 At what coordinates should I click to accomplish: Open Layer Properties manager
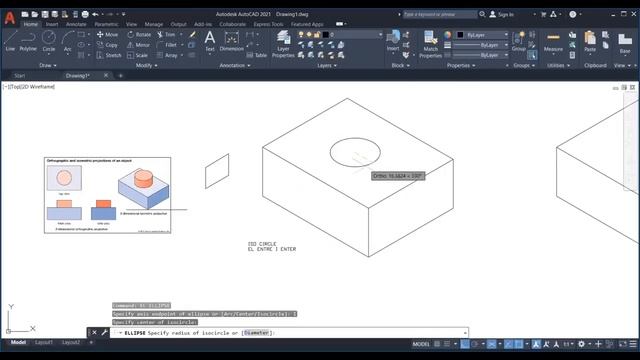coord(283,44)
